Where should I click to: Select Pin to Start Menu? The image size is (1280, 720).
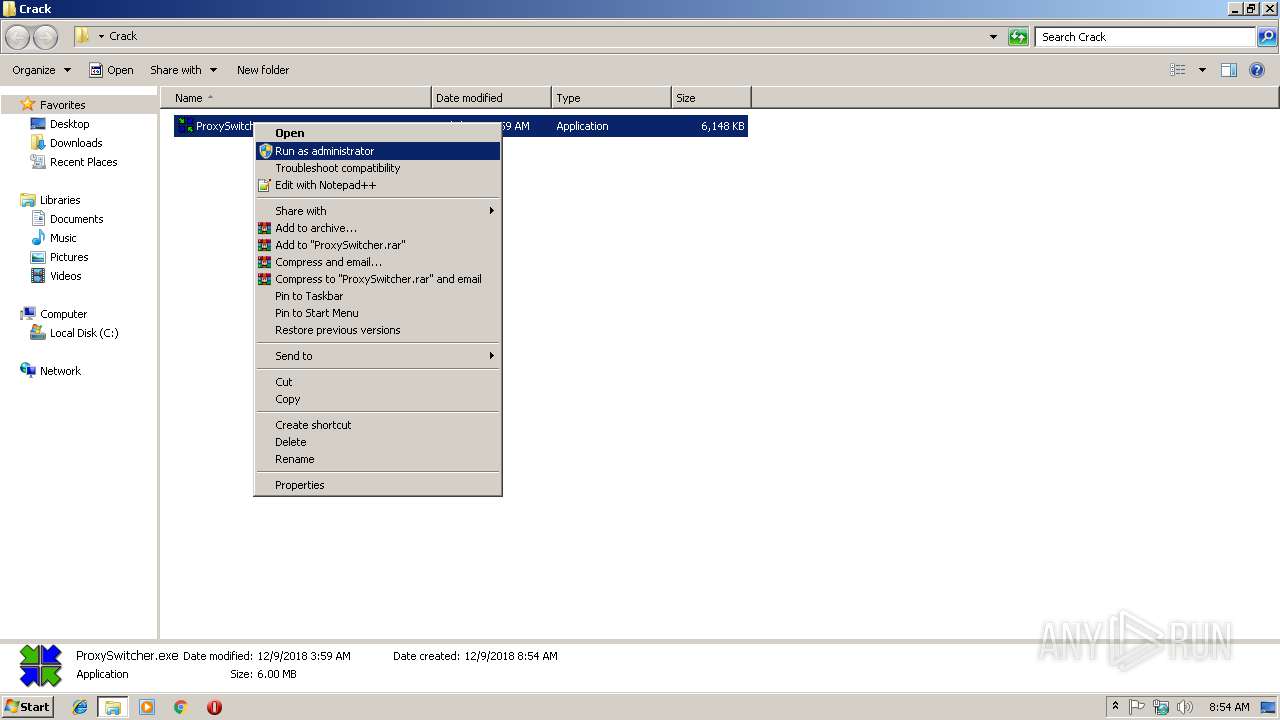[x=378, y=313]
